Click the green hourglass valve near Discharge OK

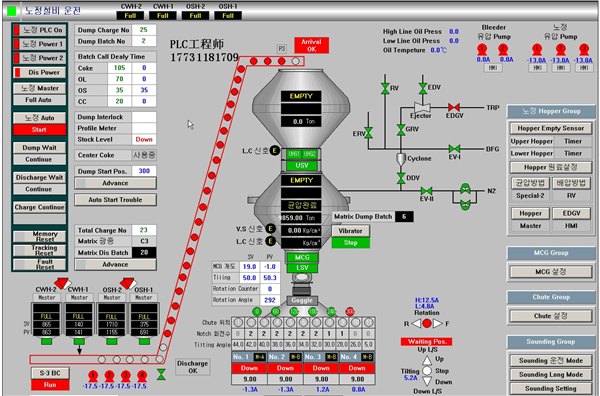(x=161, y=375)
